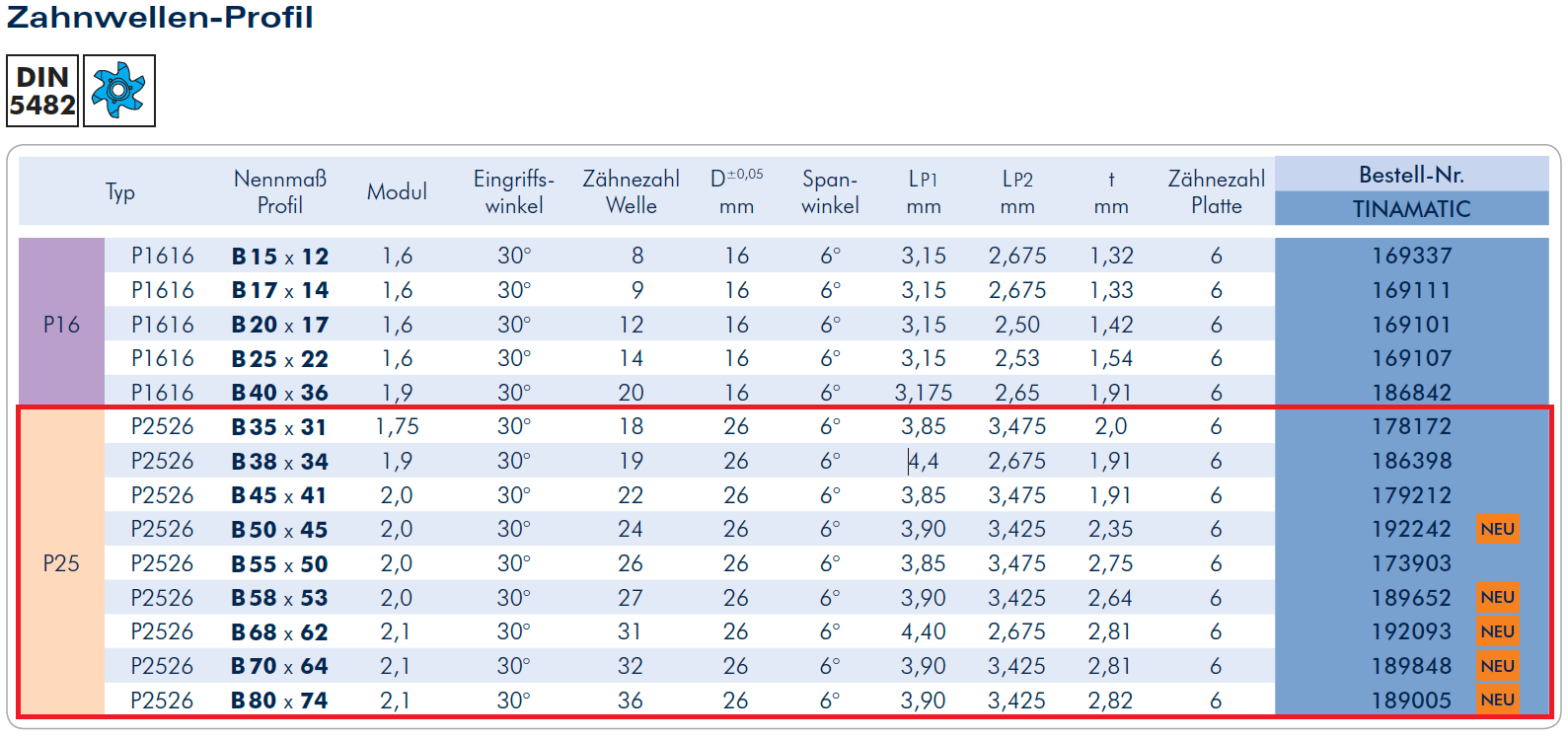Screen dimensions: 1568x739
Task: Select order number 189652
Action: (1411, 598)
